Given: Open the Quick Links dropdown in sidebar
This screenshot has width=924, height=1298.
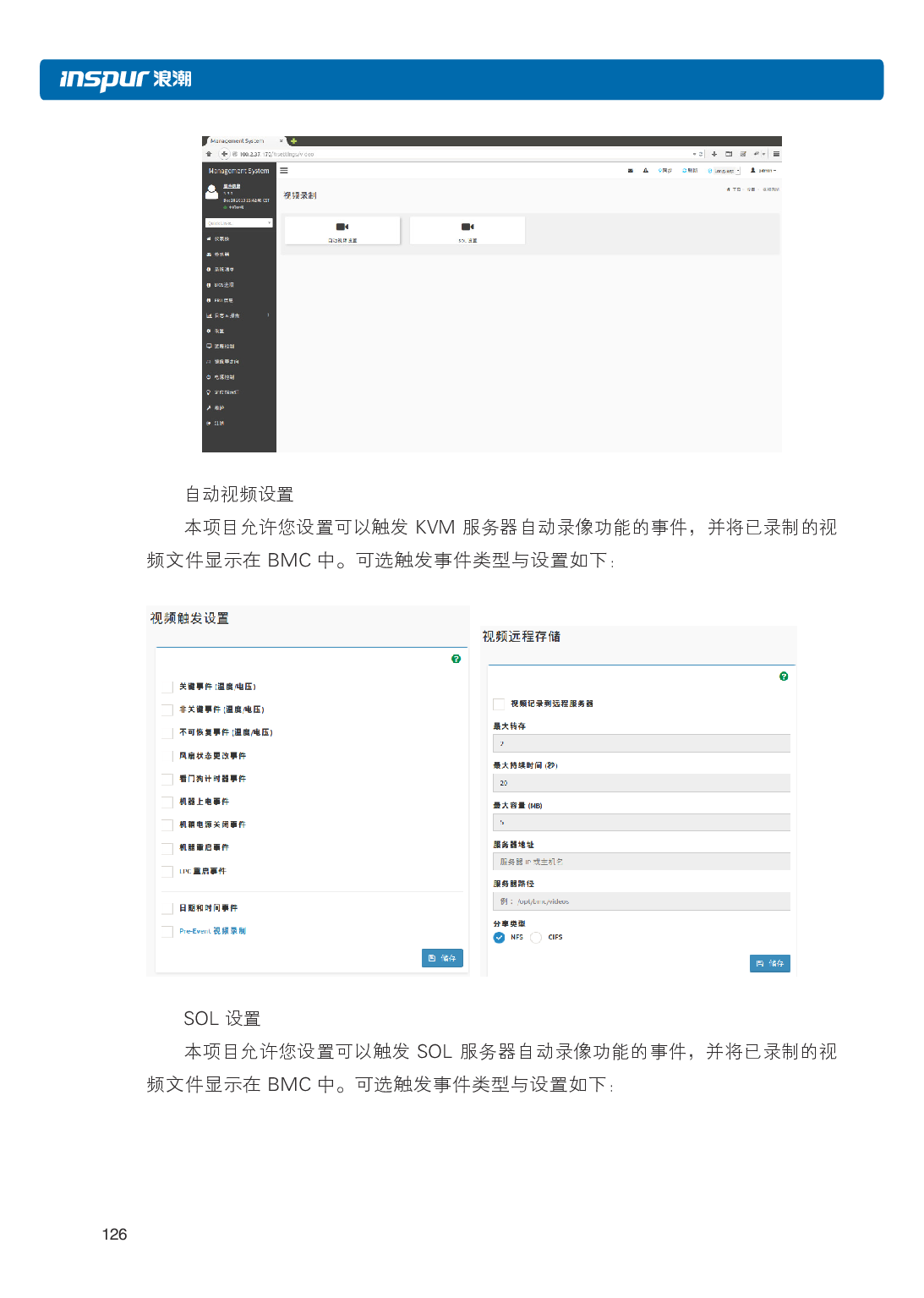Looking at the screenshot, I should (238, 223).
